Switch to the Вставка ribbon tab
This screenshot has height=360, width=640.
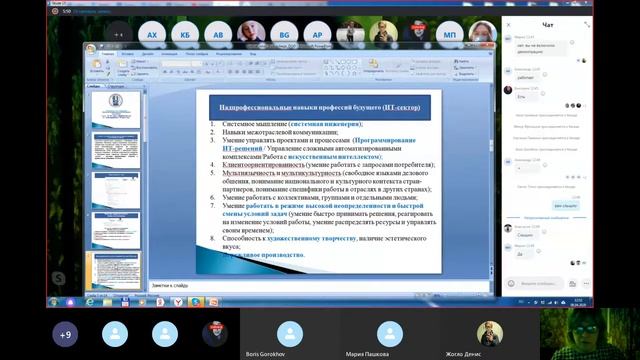[128, 54]
